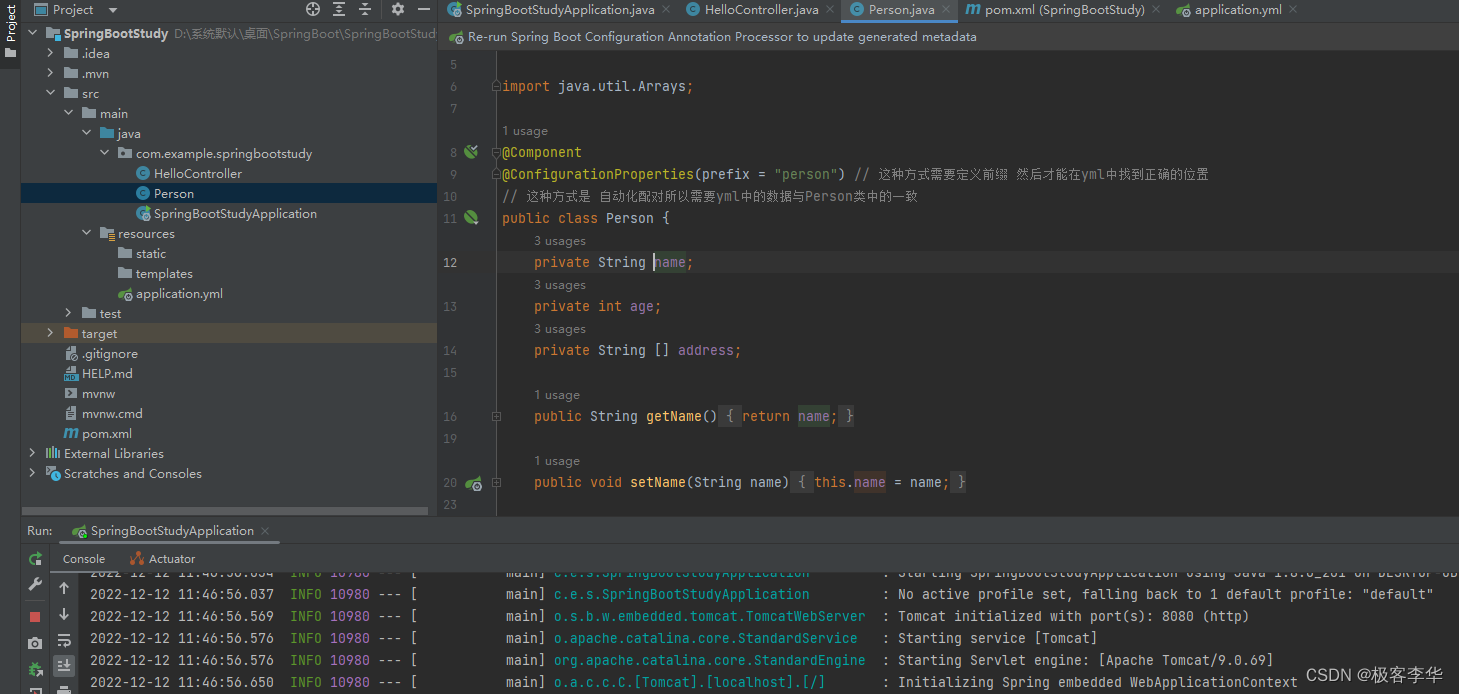
Task: Click the wrench icon in Run panel
Action: click(35, 585)
